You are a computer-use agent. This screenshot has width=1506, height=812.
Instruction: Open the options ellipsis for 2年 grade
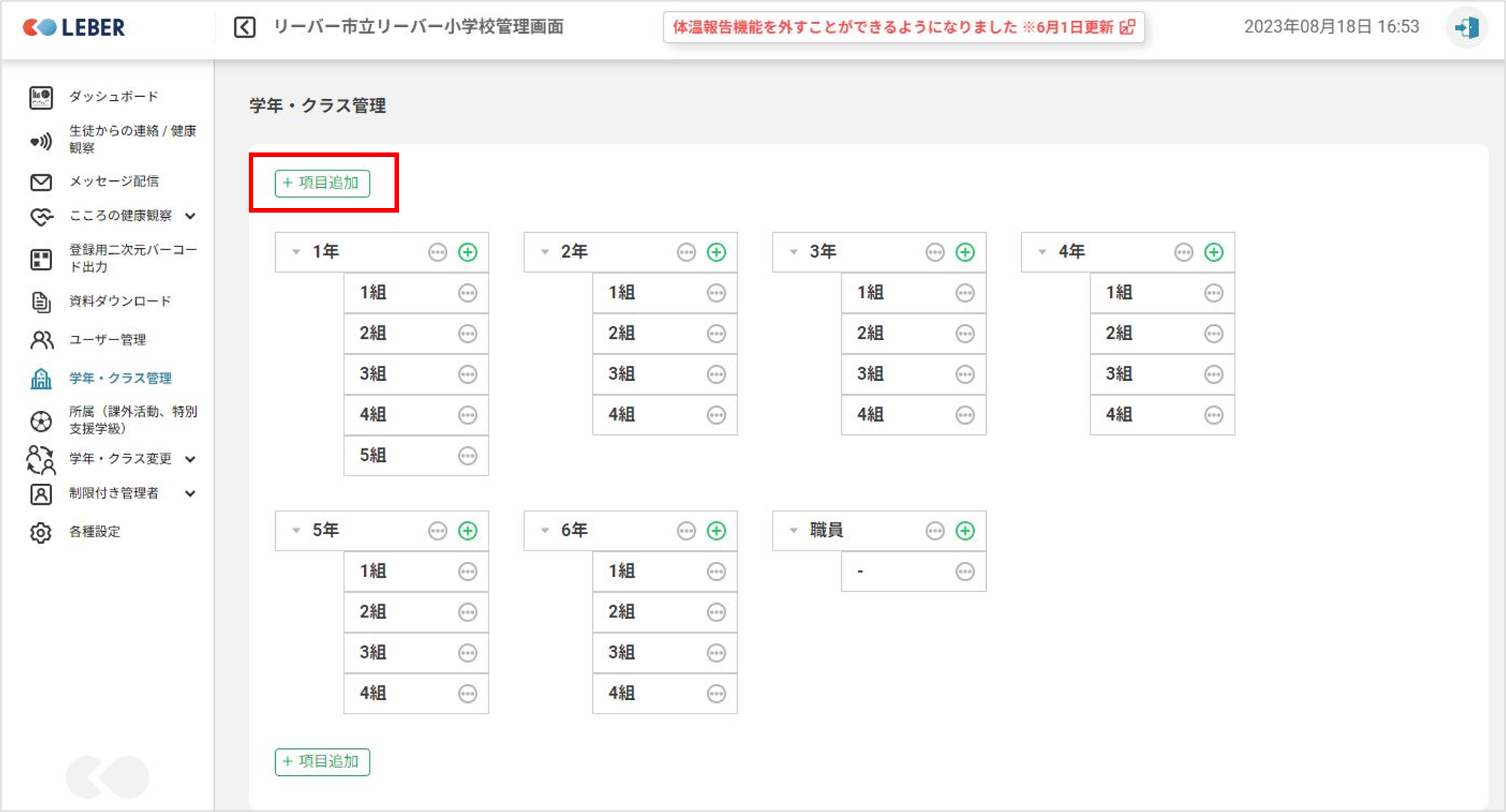686,252
